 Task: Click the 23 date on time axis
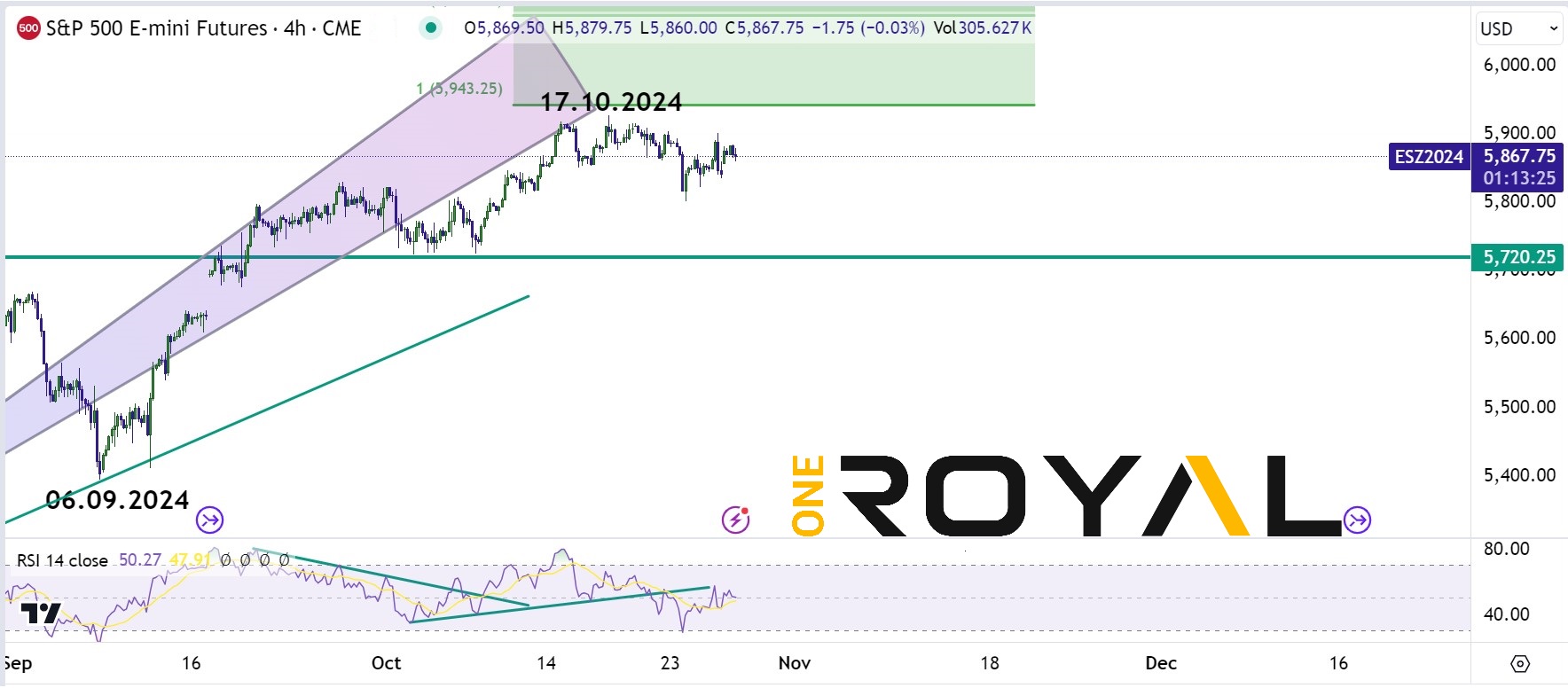tap(670, 663)
